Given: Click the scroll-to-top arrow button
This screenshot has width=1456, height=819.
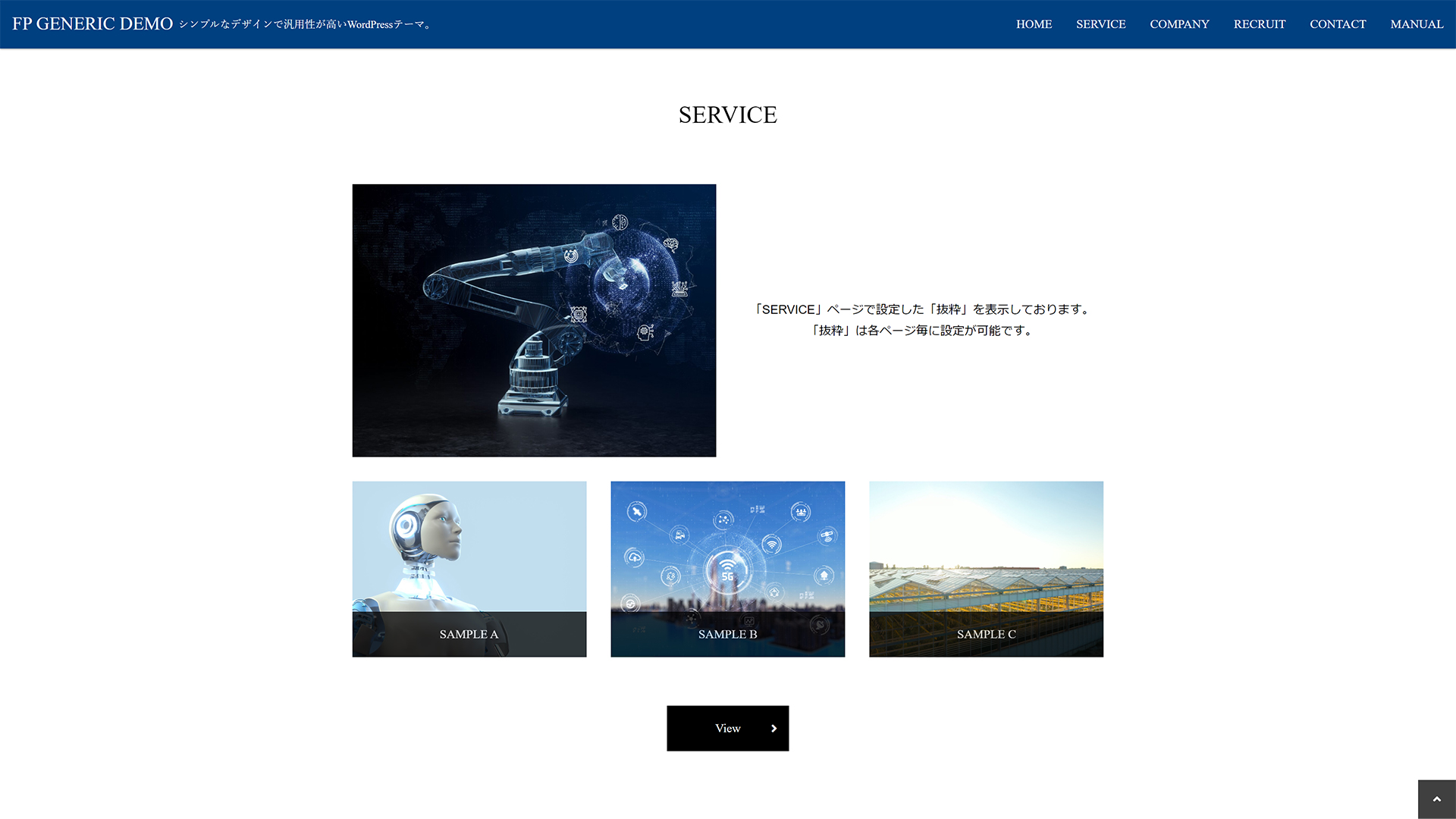Looking at the screenshot, I should 1437,798.
